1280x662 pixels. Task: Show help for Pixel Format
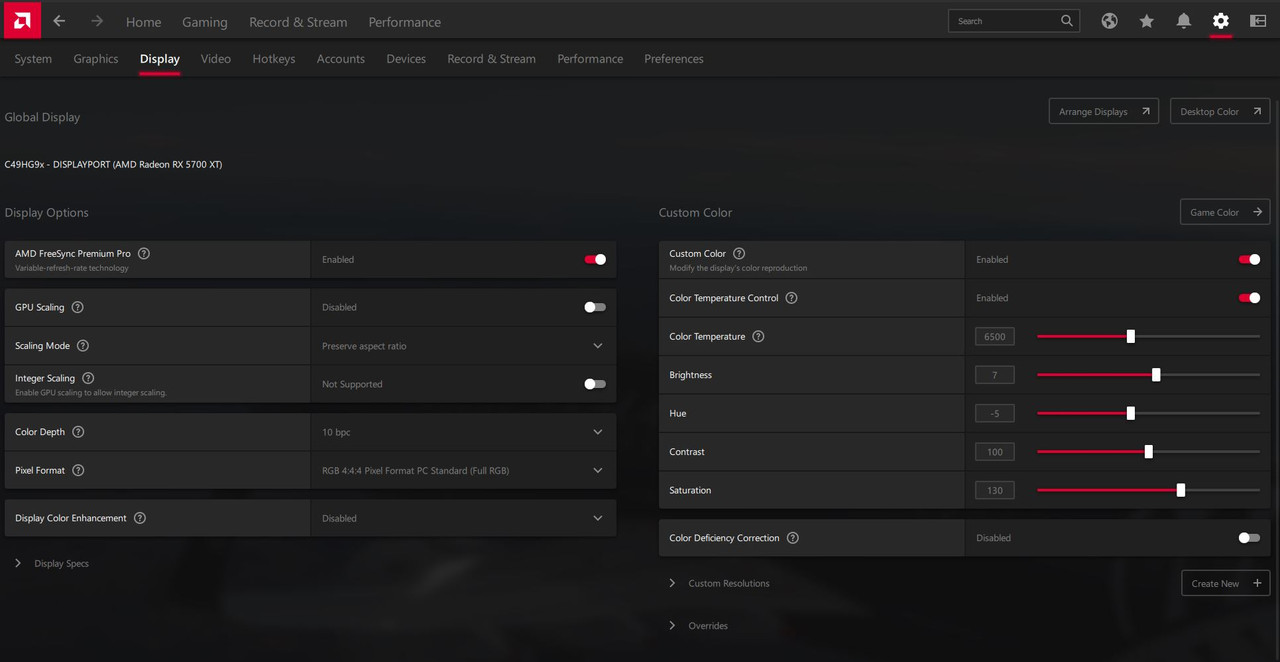click(x=78, y=470)
